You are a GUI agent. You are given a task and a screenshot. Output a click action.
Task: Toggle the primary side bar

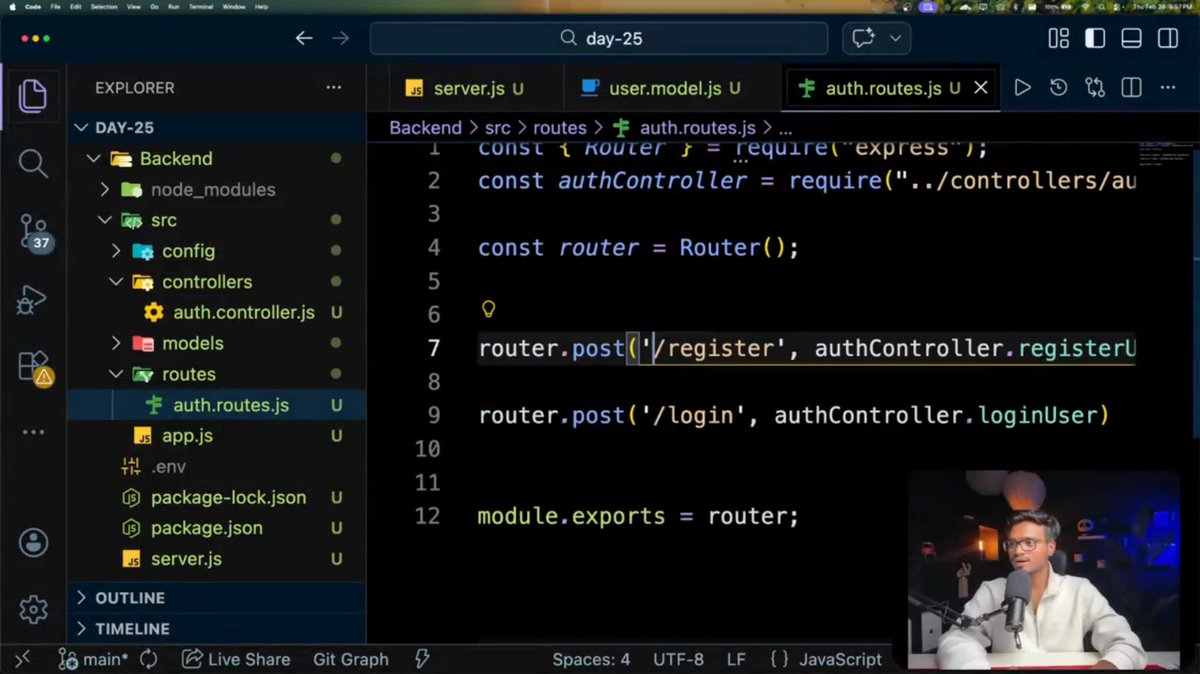[x=1095, y=39]
